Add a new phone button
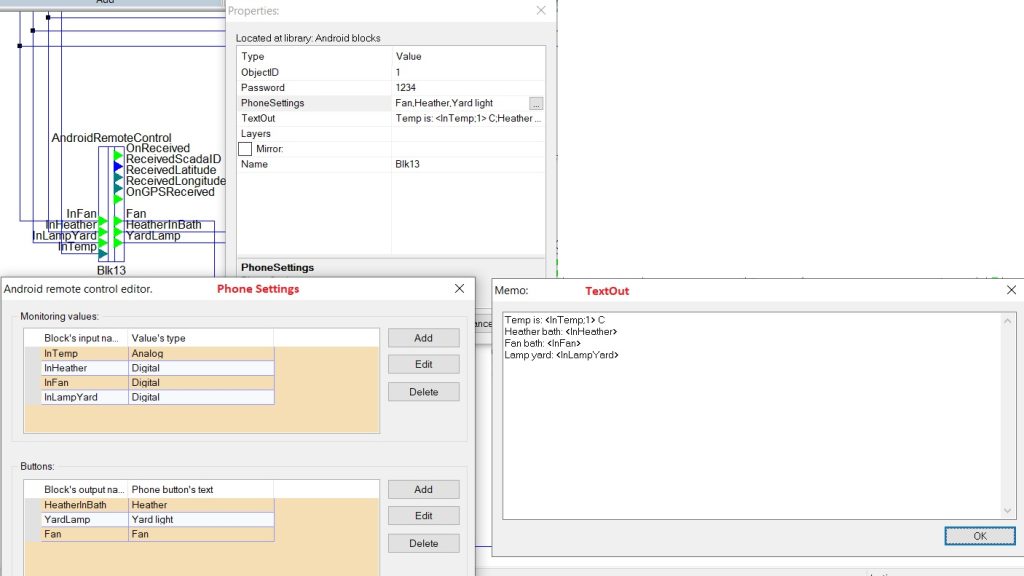Screen dimensions: 1024x576 point(423,489)
